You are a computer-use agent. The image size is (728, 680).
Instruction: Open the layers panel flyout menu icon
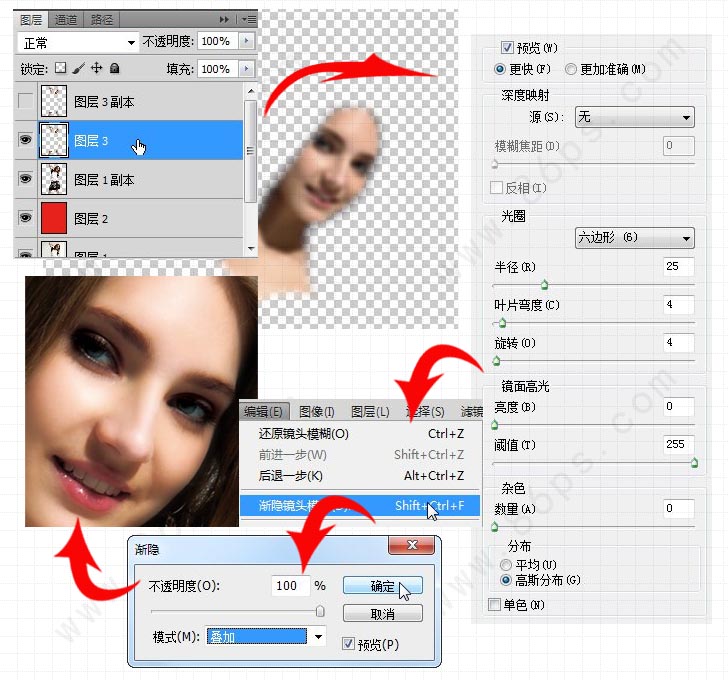249,19
